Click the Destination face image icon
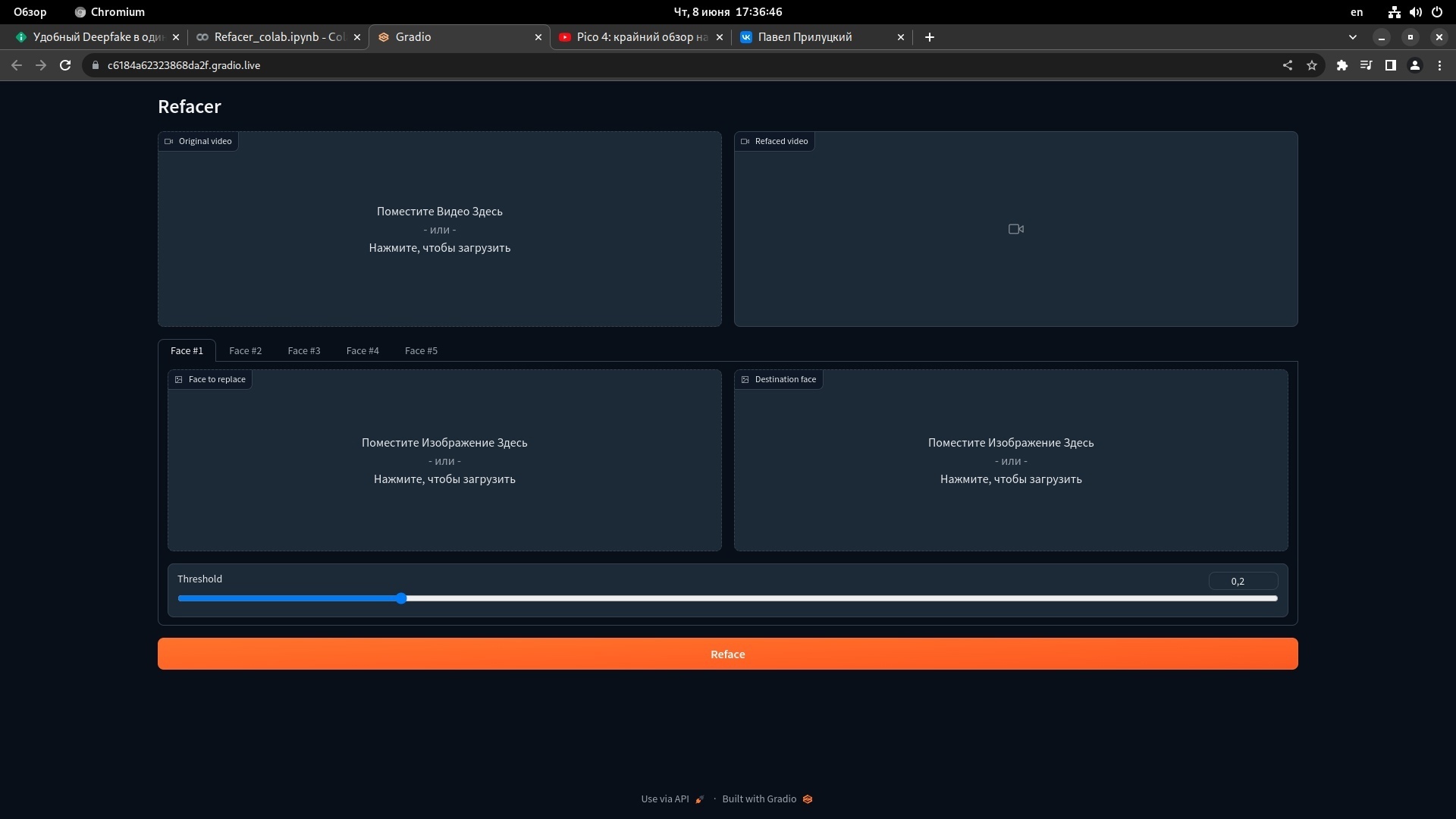 (x=745, y=379)
